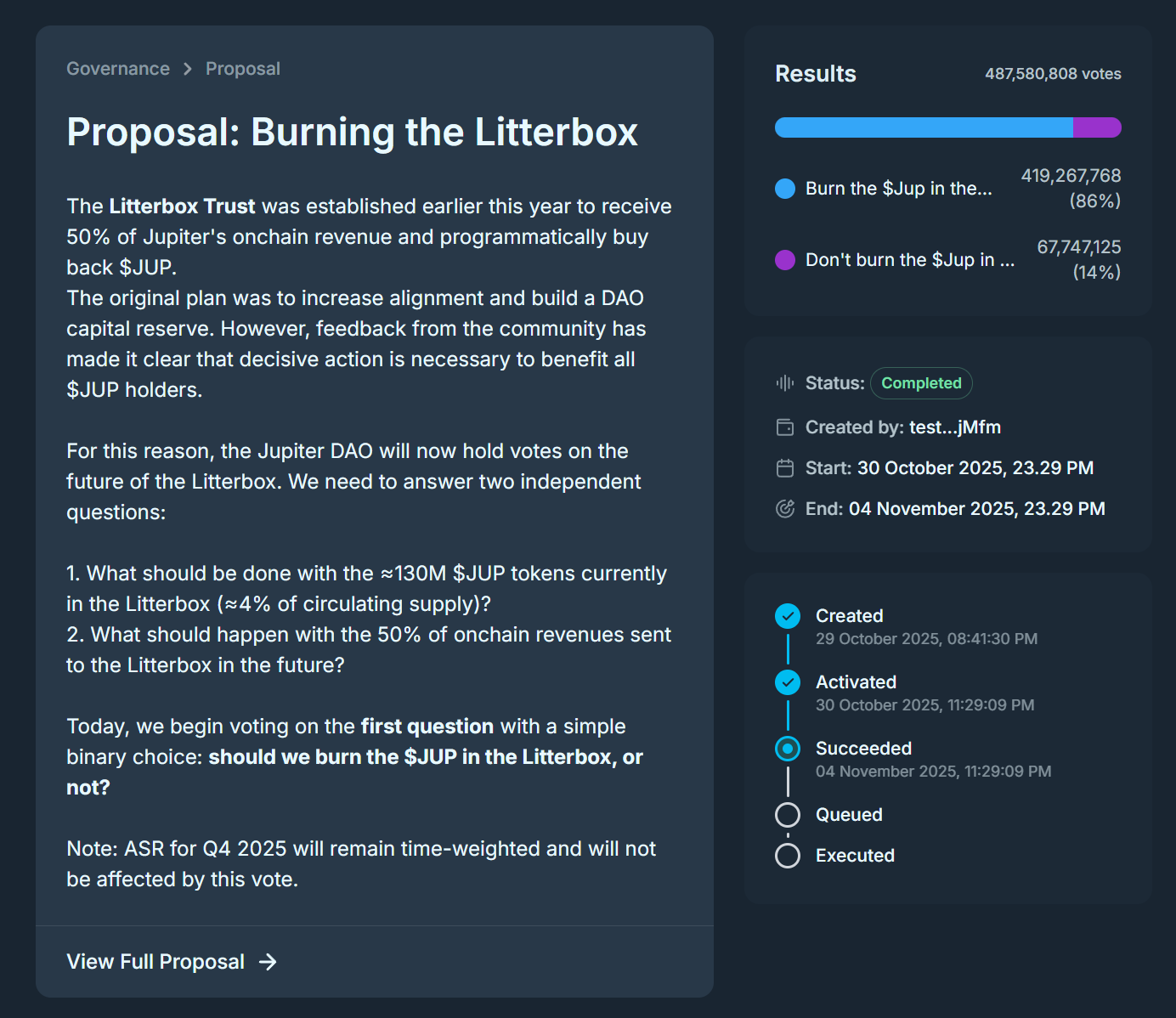The image size is (1176, 1018).
Task: Click the End date deadline icon
Action: pos(785,508)
